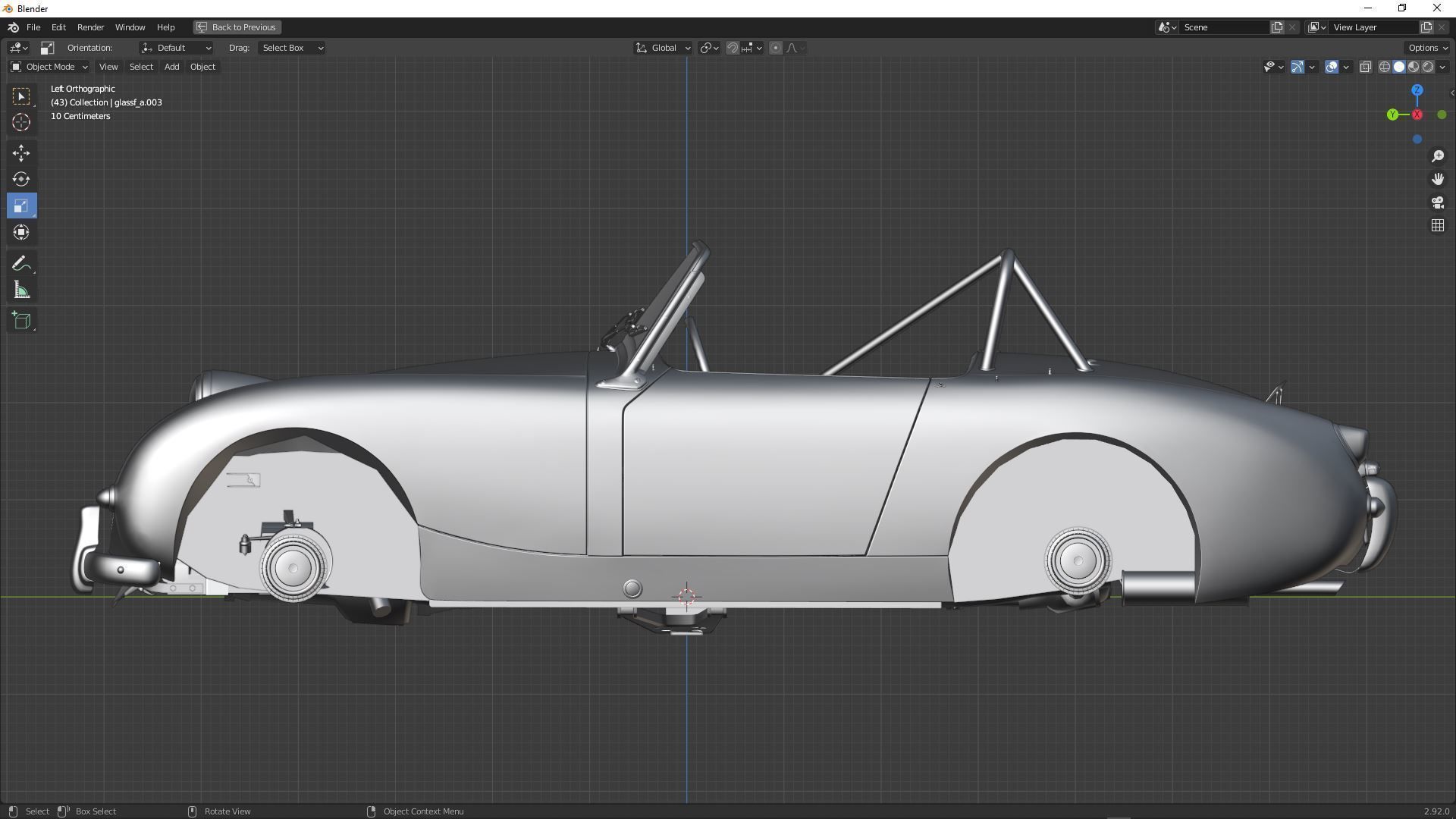Click the Pan view hand icon
Screen dimensions: 1456x819
click(1438, 179)
